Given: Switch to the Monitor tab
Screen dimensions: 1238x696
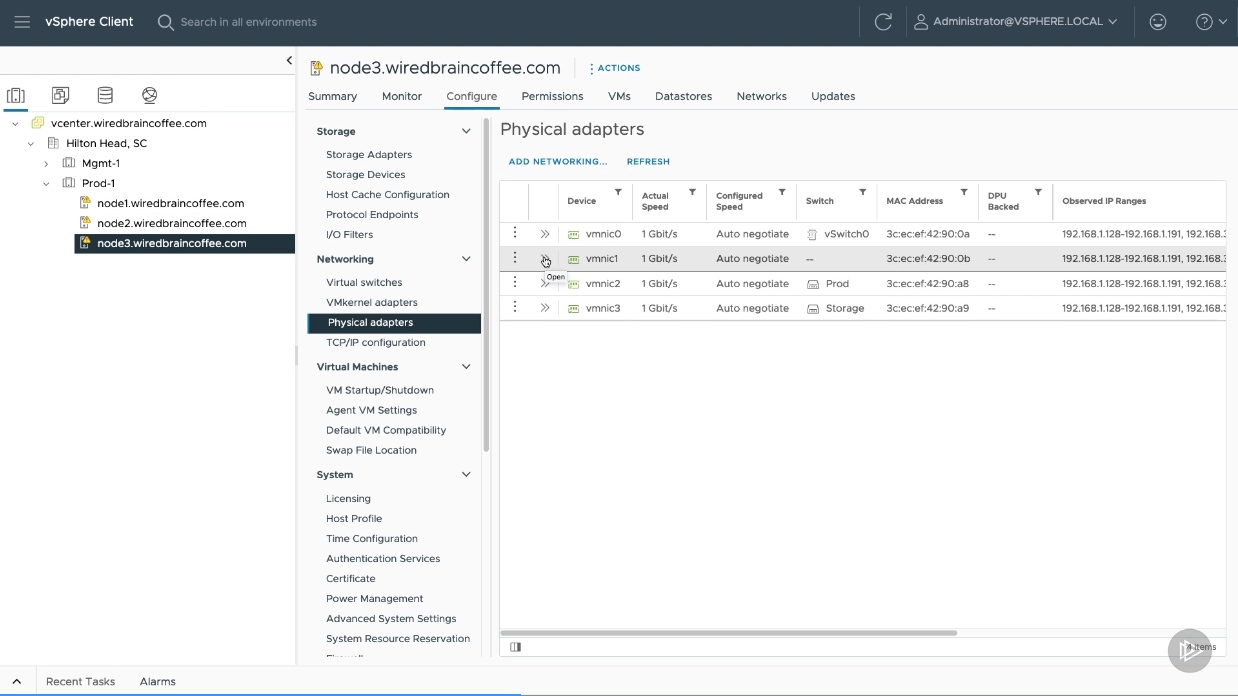Looking at the screenshot, I should (402, 96).
